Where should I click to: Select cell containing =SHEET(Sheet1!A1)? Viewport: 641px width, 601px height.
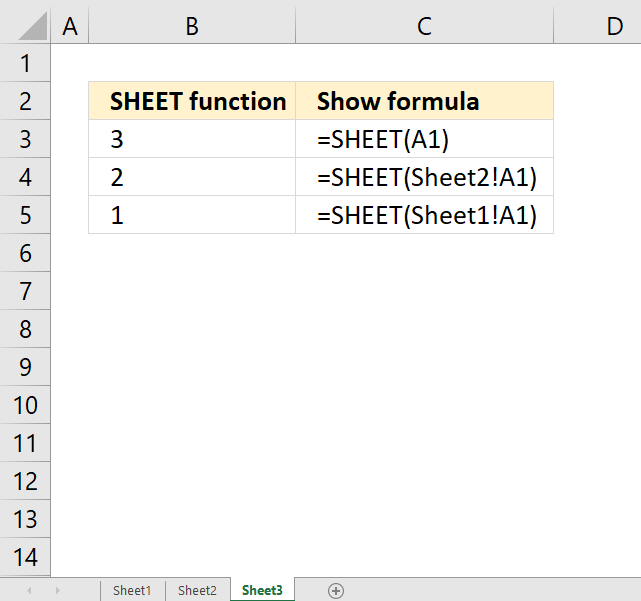424,215
